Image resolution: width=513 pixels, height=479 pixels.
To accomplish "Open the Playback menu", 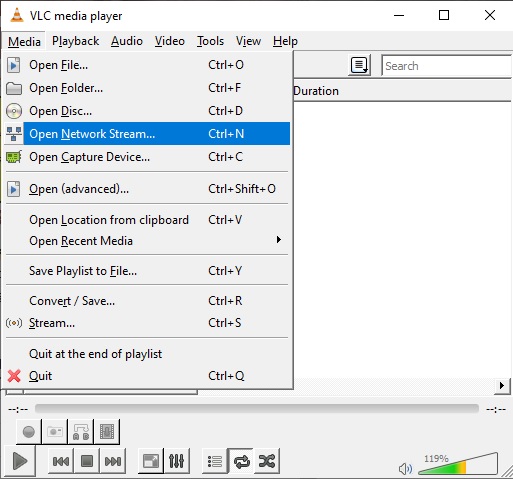I will pos(76,41).
